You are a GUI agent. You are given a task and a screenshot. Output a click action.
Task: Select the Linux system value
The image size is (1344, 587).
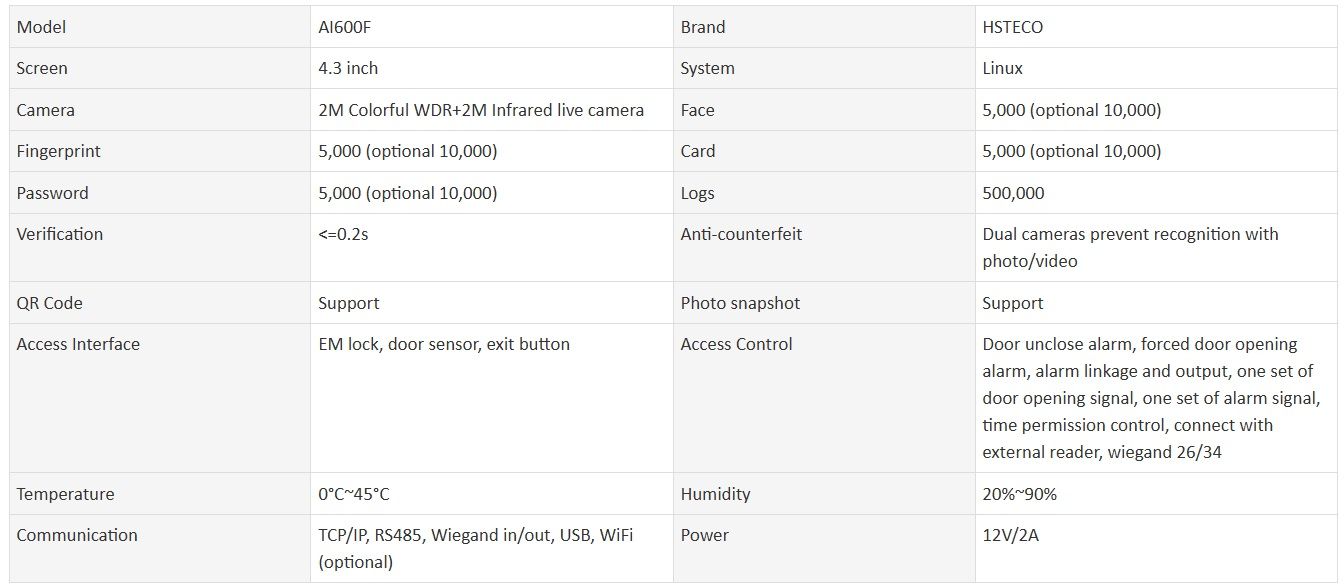click(1002, 68)
